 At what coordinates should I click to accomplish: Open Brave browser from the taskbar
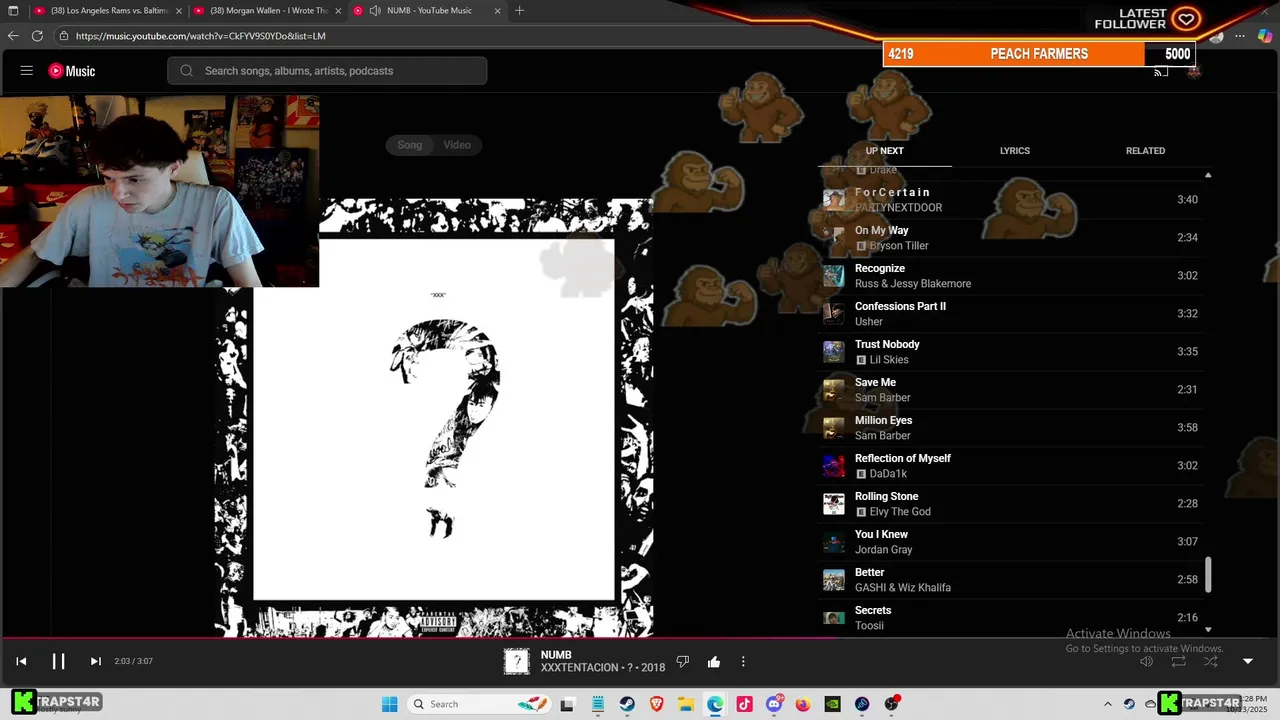(x=657, y=704)
